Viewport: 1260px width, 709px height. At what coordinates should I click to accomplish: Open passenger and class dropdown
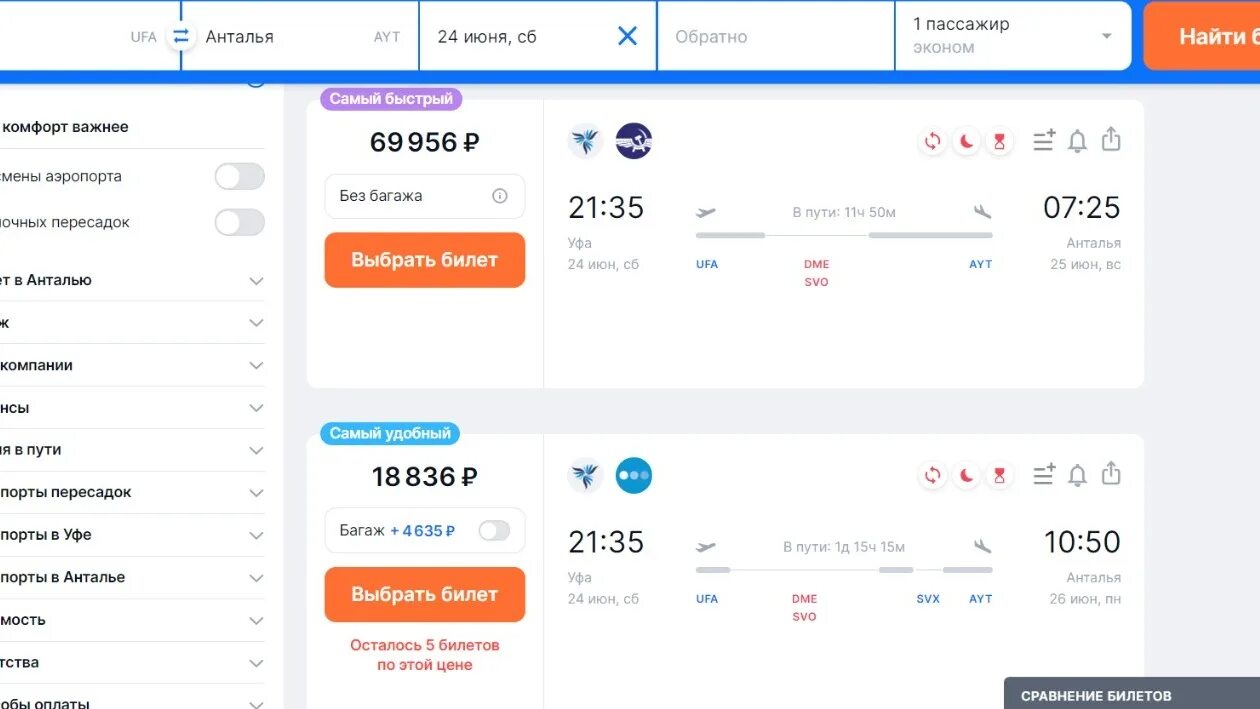(x=1013, y=36)
